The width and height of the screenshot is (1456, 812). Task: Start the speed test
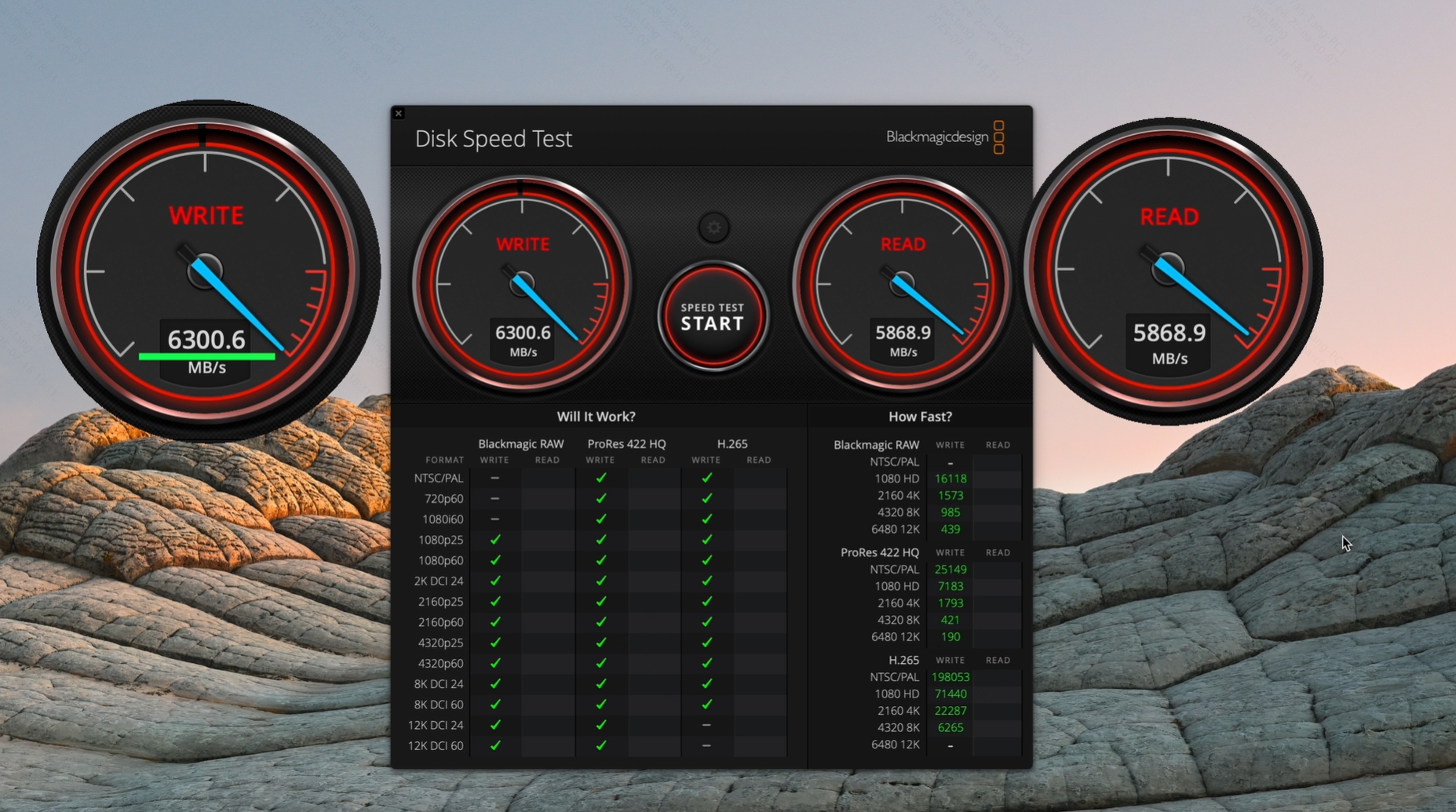click(x=713, y=316)
